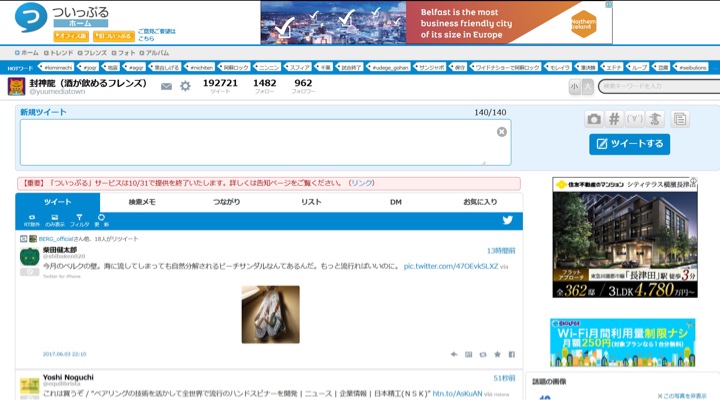
Task: Open the htn.to/AsKuAN link
Action: click(x=457, y=394)
